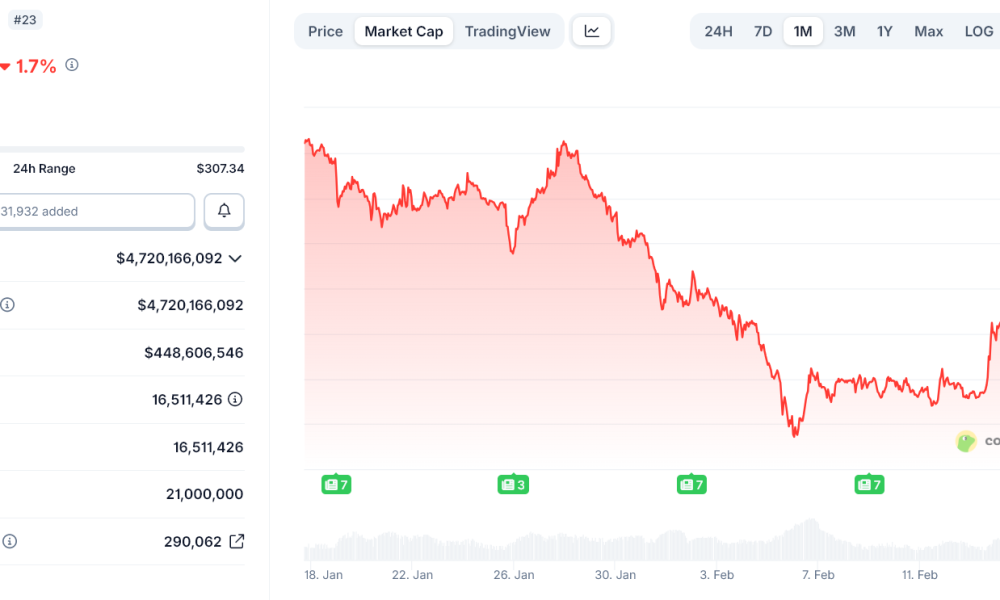Click the CoinGecko watermark logo on the chart
1000x600 pixels.
click(x=965, y=442)
